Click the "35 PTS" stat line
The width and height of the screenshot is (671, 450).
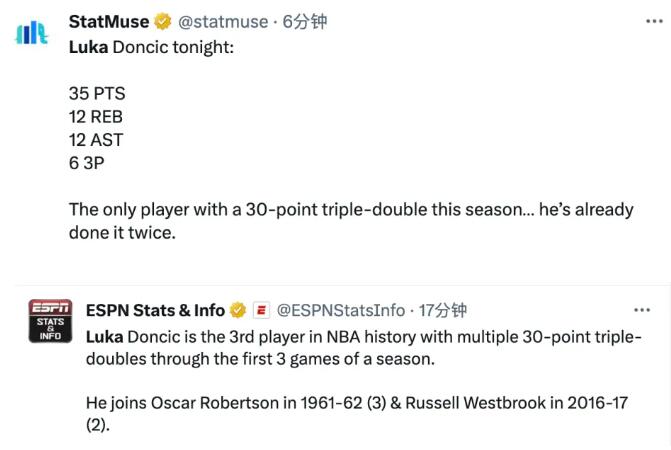[x=97, y=93]
